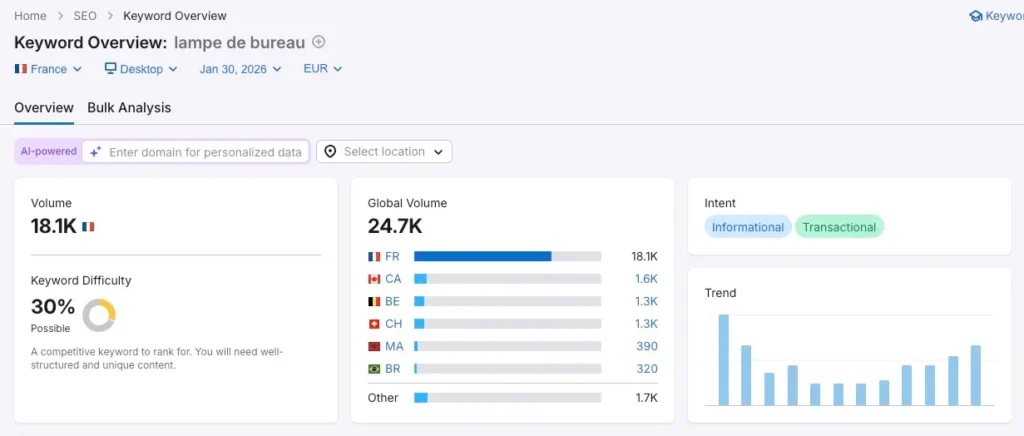The height and width of the screenshot is (436, 1024).
Task: Click the France flag next to Volume 18.1K
Action: point(88,226)
